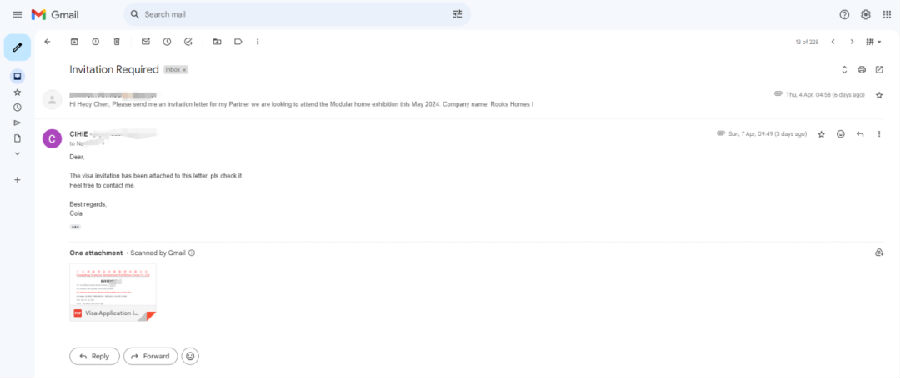
Task: Expand the trimmed content ellipsis
Action: point(75,227)
